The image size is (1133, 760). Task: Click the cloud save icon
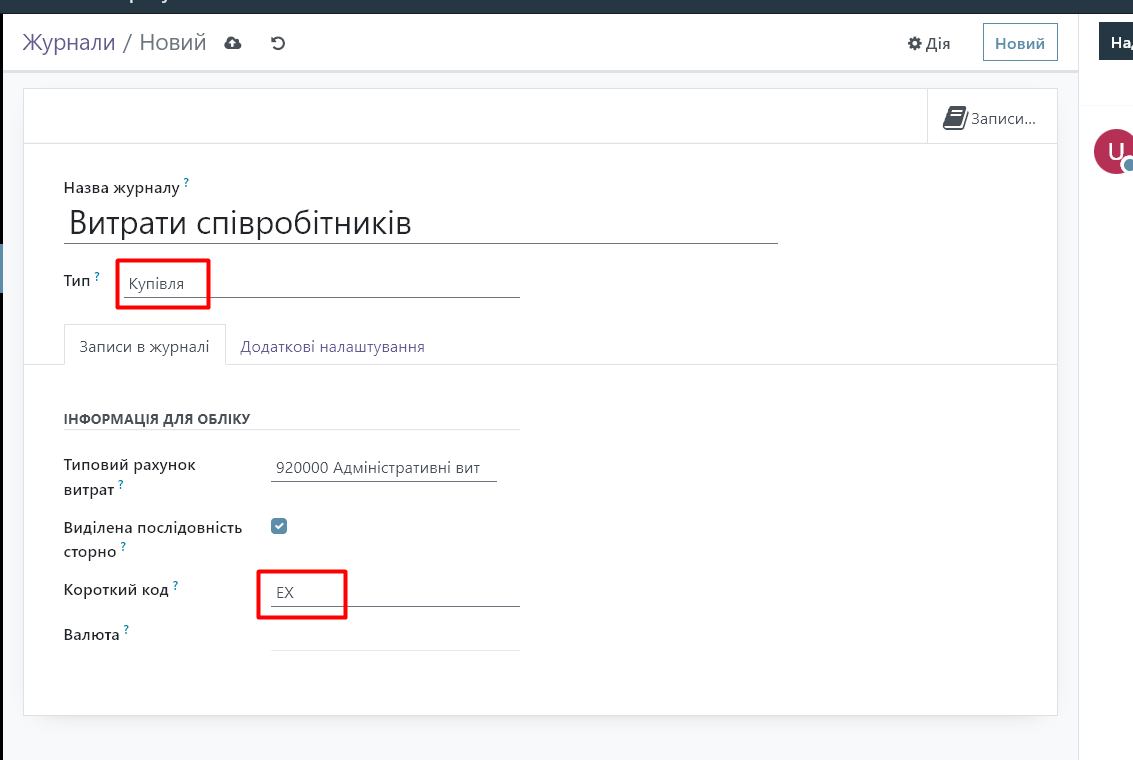(x=233, y=43)
